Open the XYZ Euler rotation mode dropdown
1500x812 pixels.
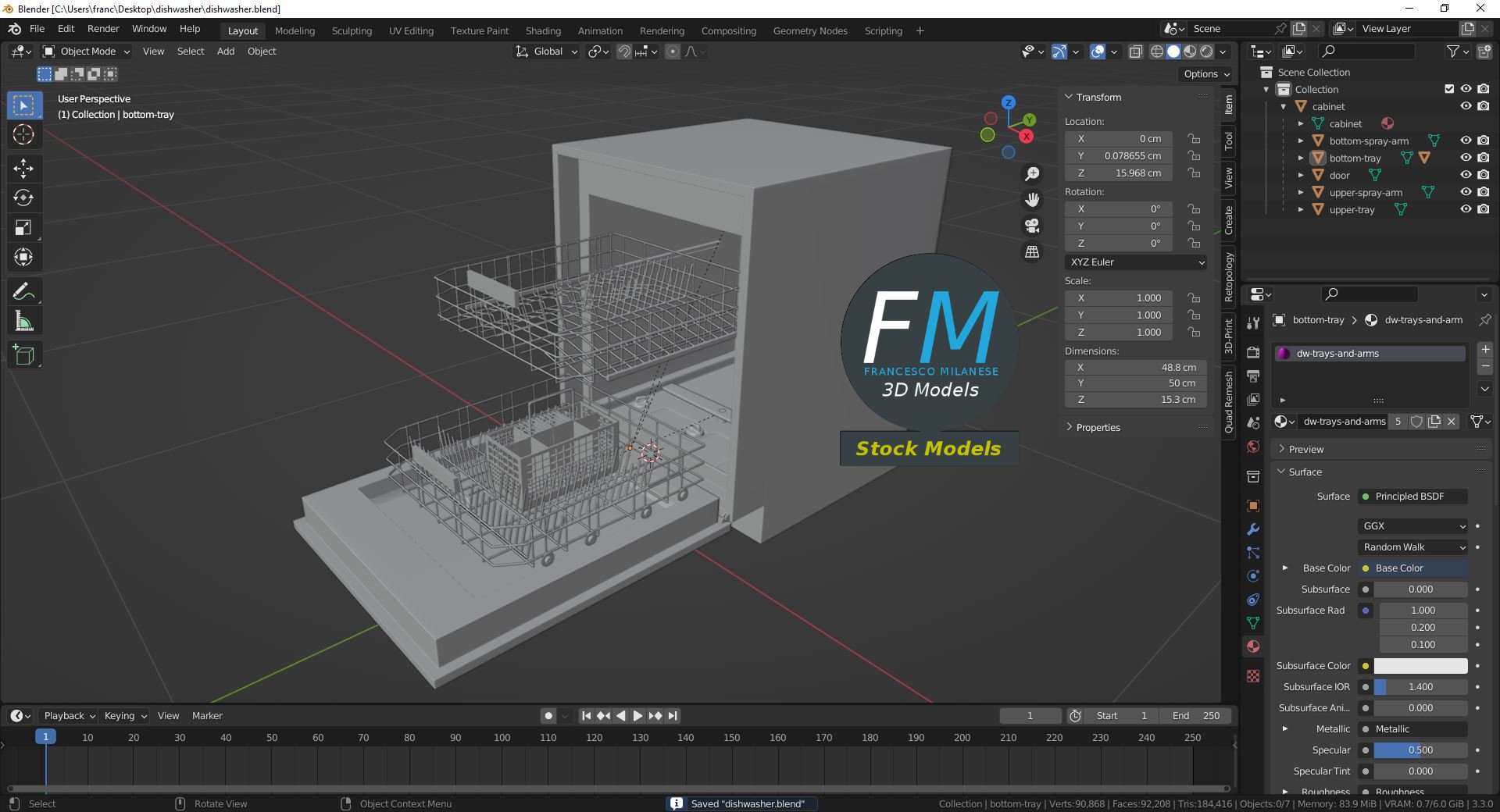tap(1136, 262)
